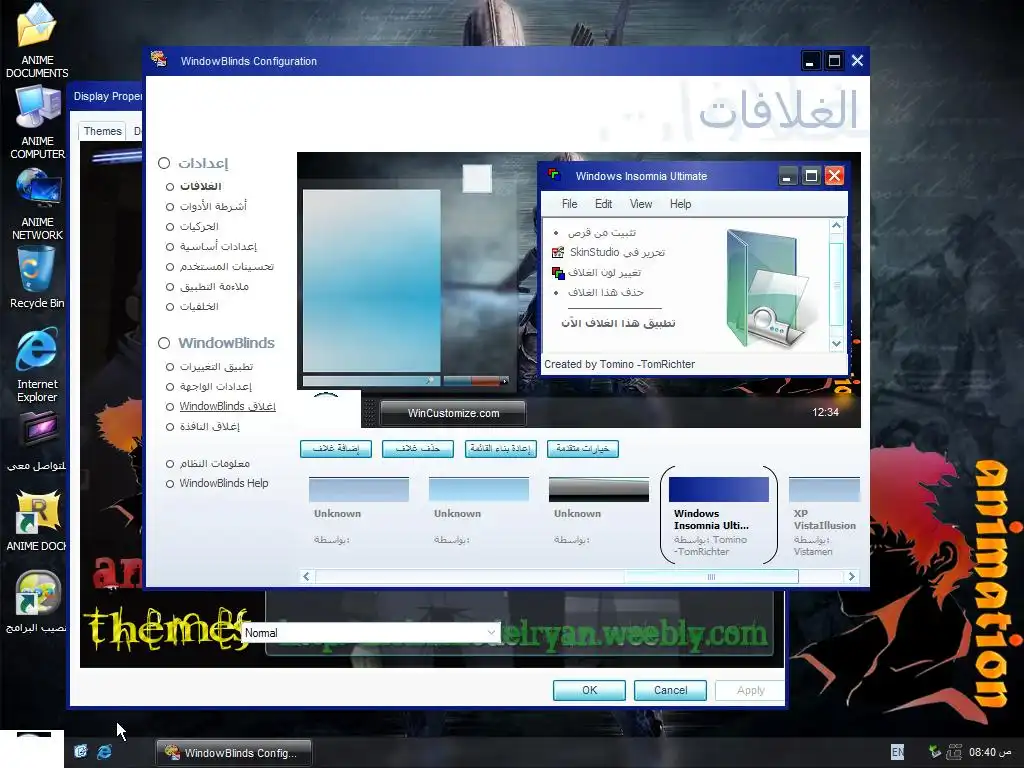Screen dimensions: 1024x768
Task: Click the معلومات النظام option
Action: click(215, 464)
